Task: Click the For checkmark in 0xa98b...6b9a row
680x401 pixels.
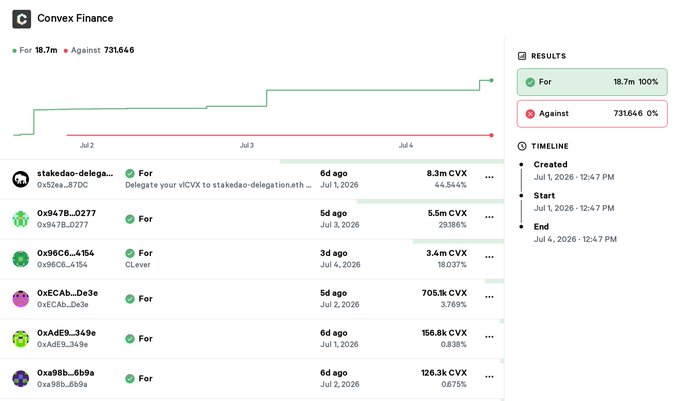Action: (x=130, y=378)
